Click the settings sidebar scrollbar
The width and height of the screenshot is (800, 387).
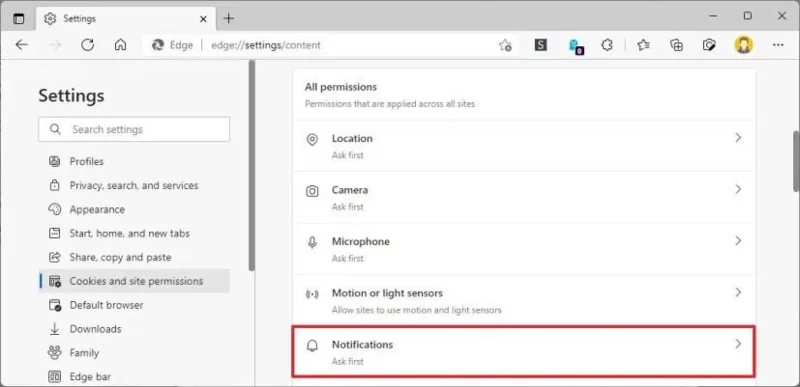[x=251, y=166]
